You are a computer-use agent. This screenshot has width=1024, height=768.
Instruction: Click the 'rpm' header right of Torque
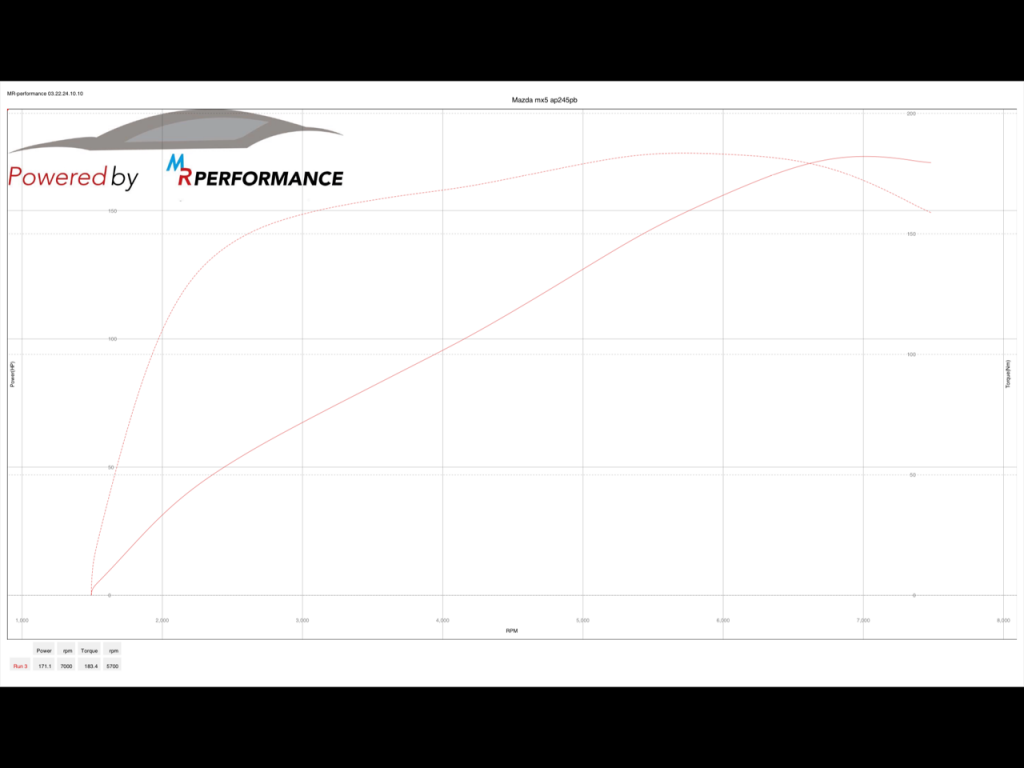point(114,650)
